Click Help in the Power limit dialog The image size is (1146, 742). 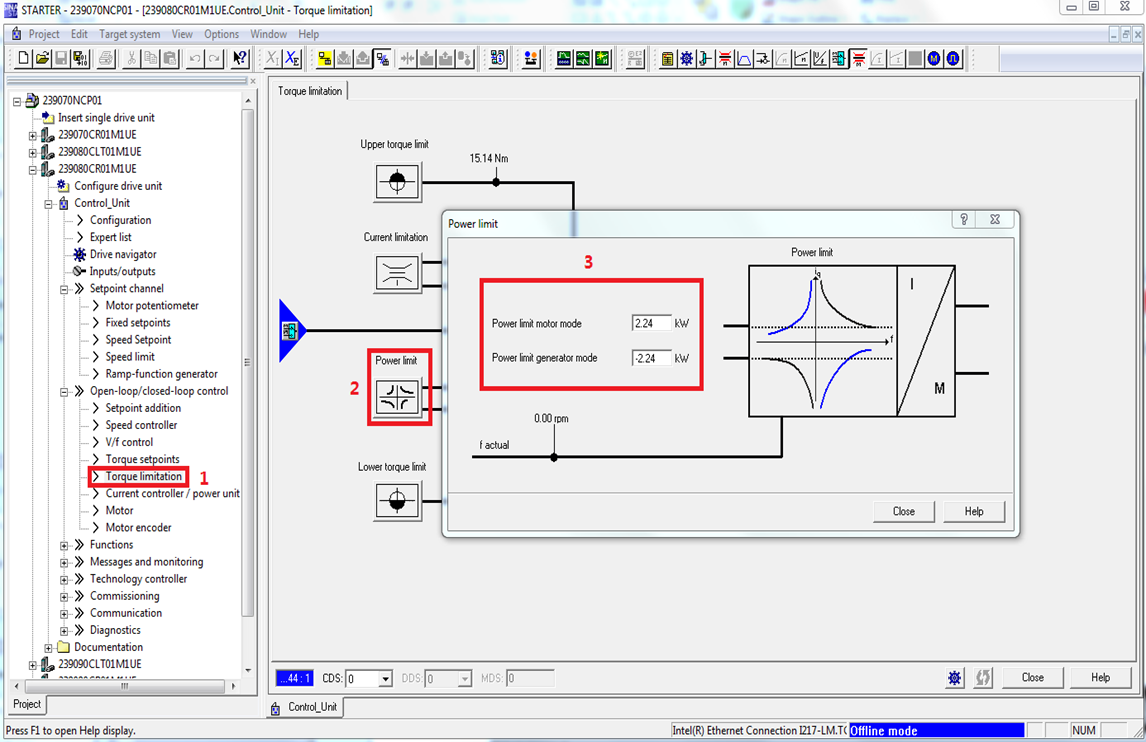973,511
